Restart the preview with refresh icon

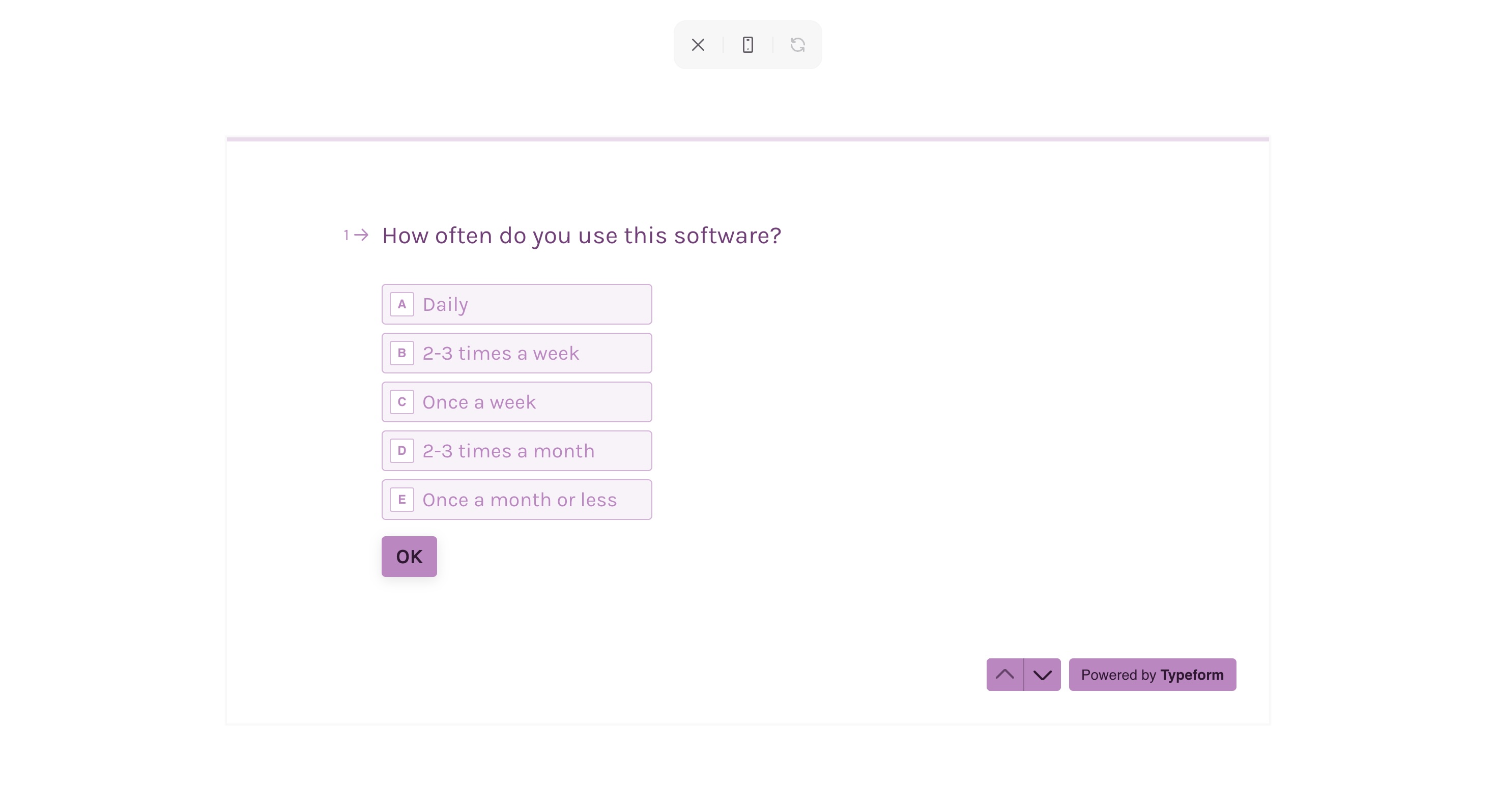pyautogui.click(x=798, y=45)
